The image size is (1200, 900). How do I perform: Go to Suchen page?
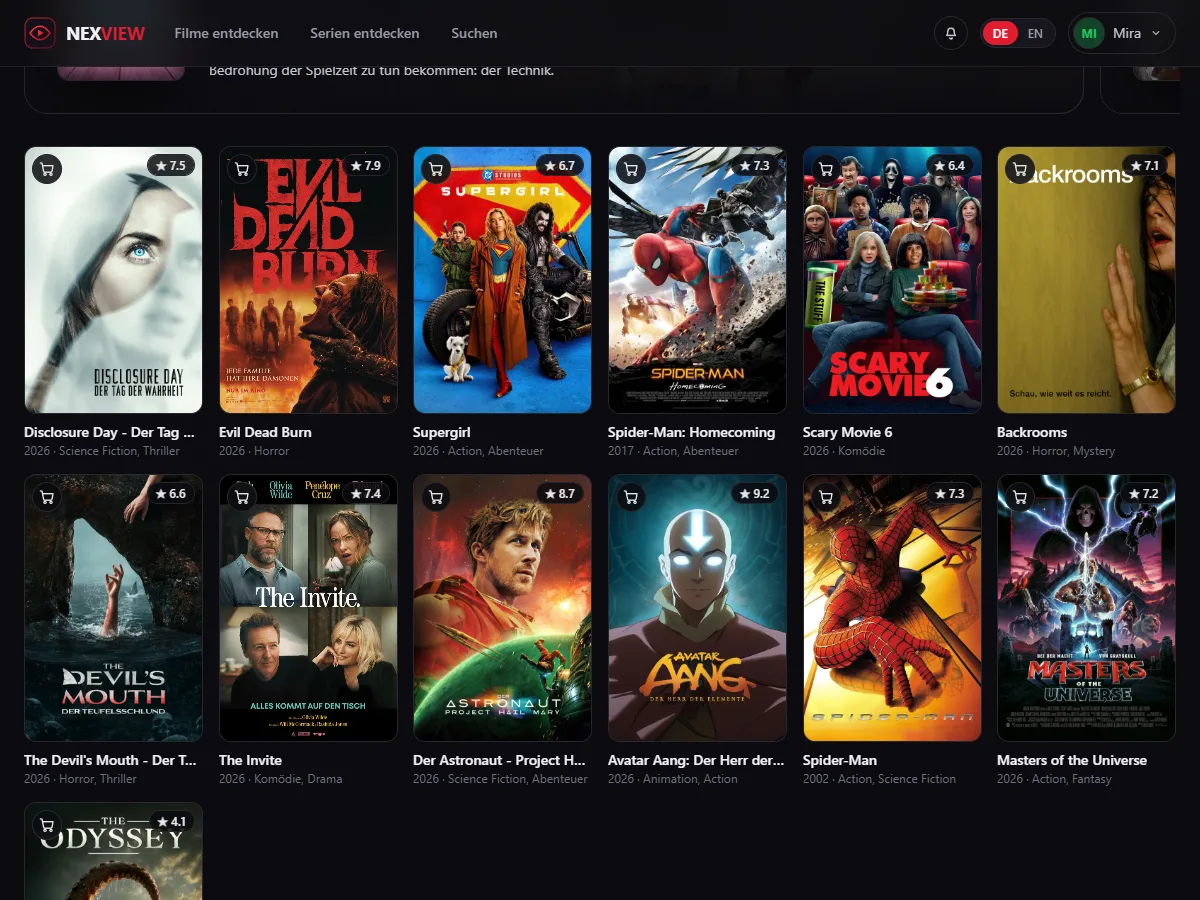474,33
